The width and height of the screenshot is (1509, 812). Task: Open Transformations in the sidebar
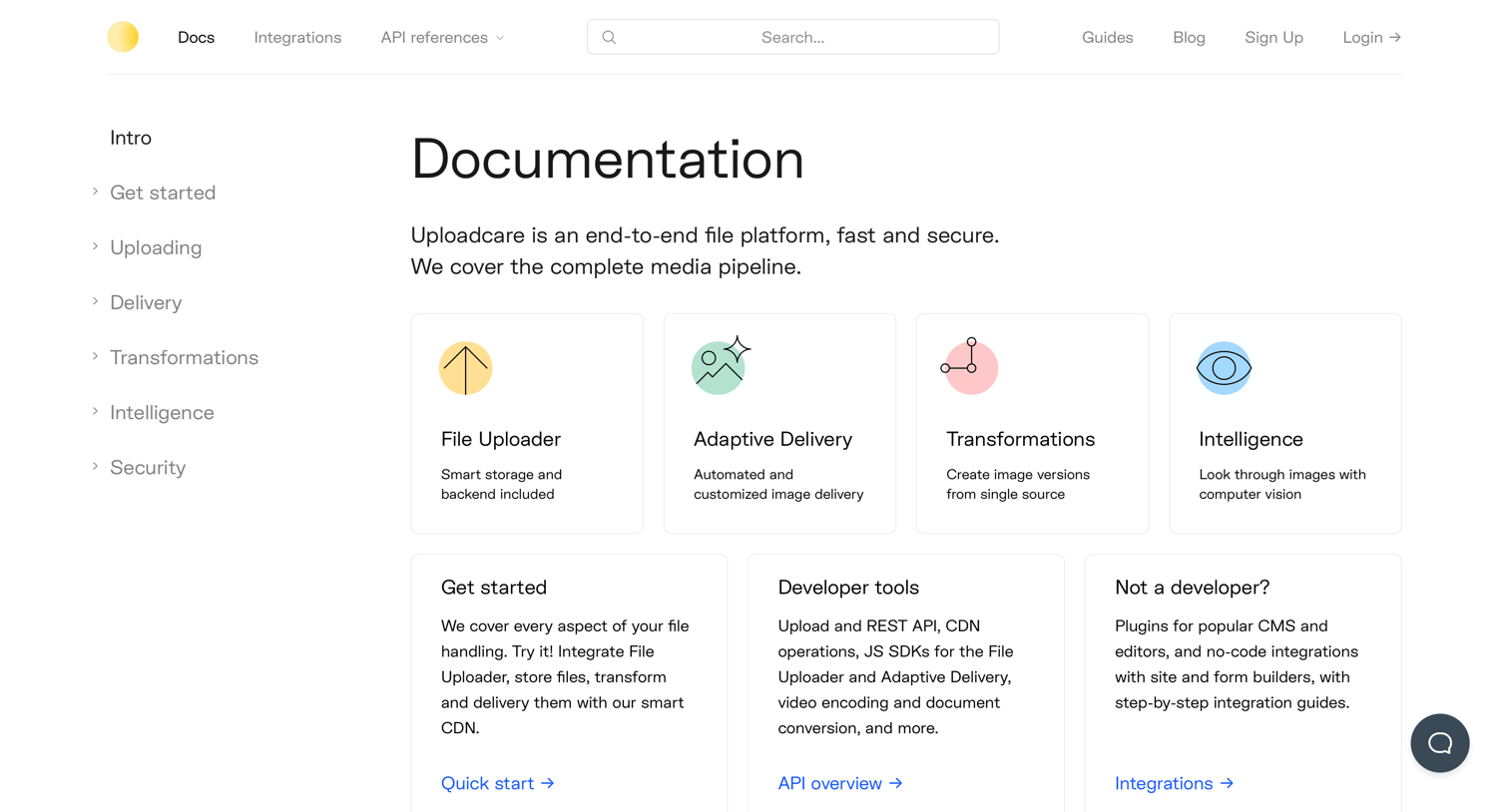pos(184,357)
